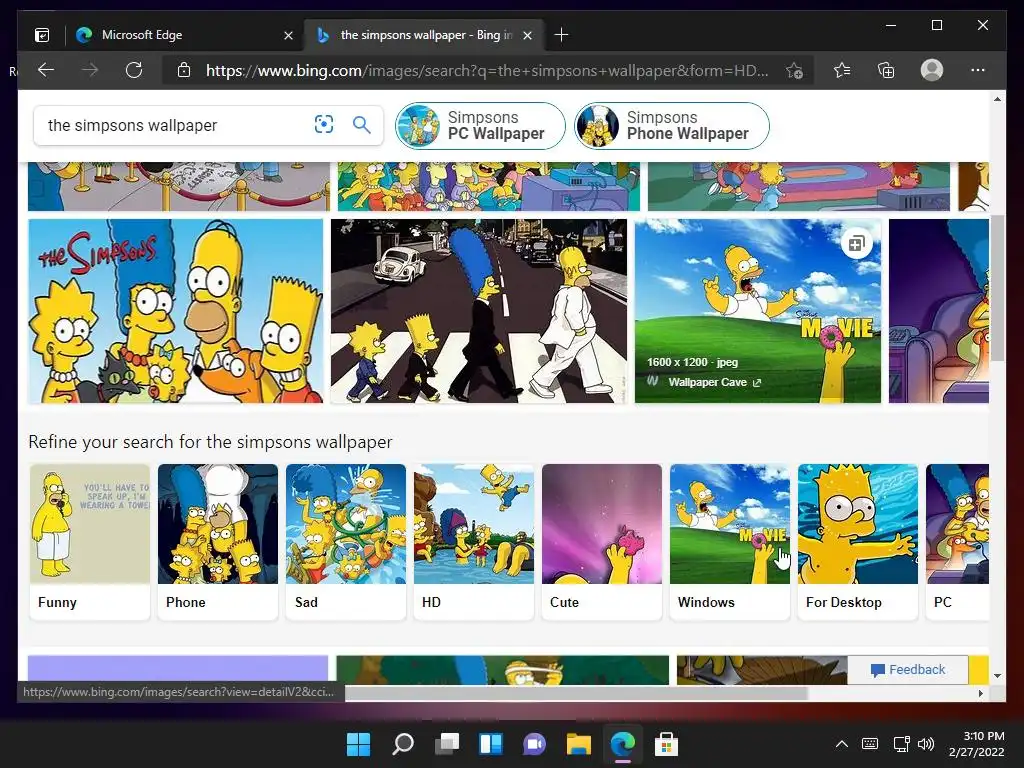Viewport: 1024px width, 768px height.
Task: Open the Wallpaper Cave source link
Action: coord(707,382)
